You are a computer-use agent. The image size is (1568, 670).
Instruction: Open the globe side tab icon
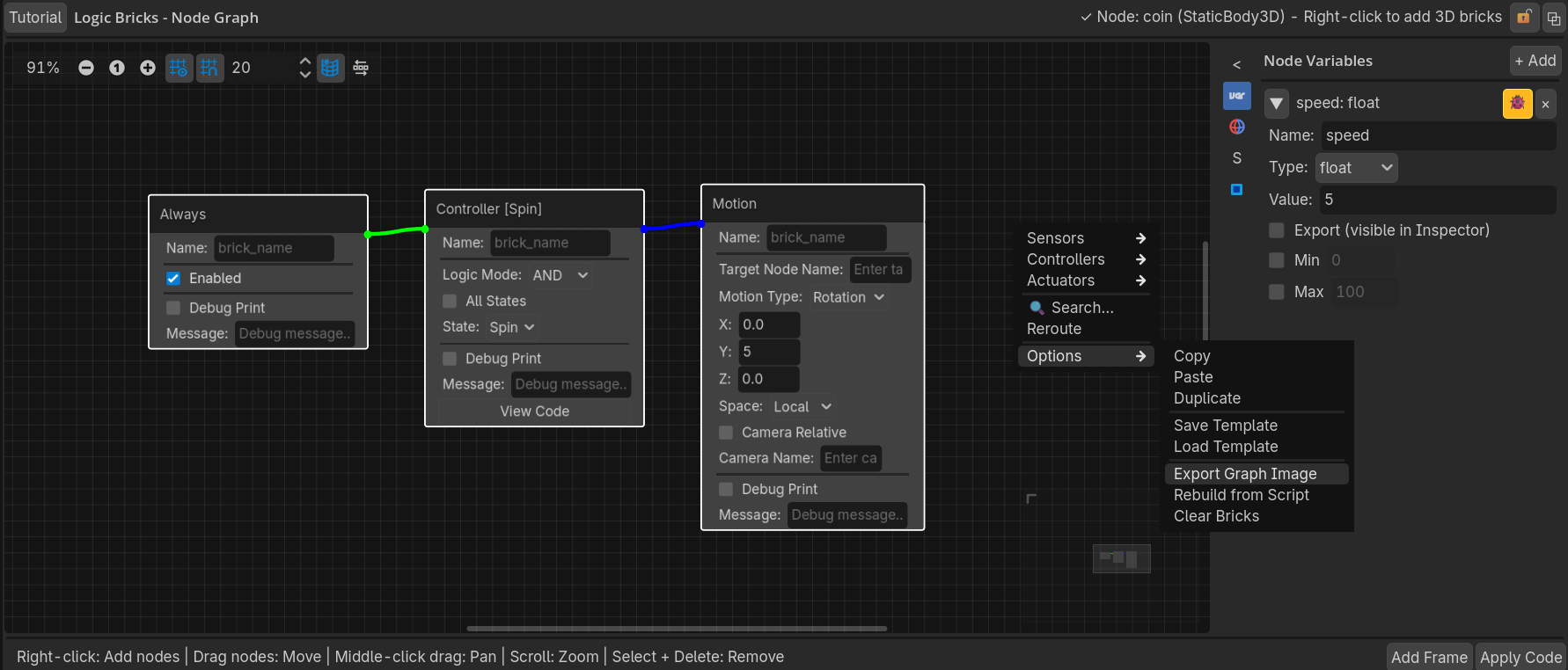(x=1237, y=127)
